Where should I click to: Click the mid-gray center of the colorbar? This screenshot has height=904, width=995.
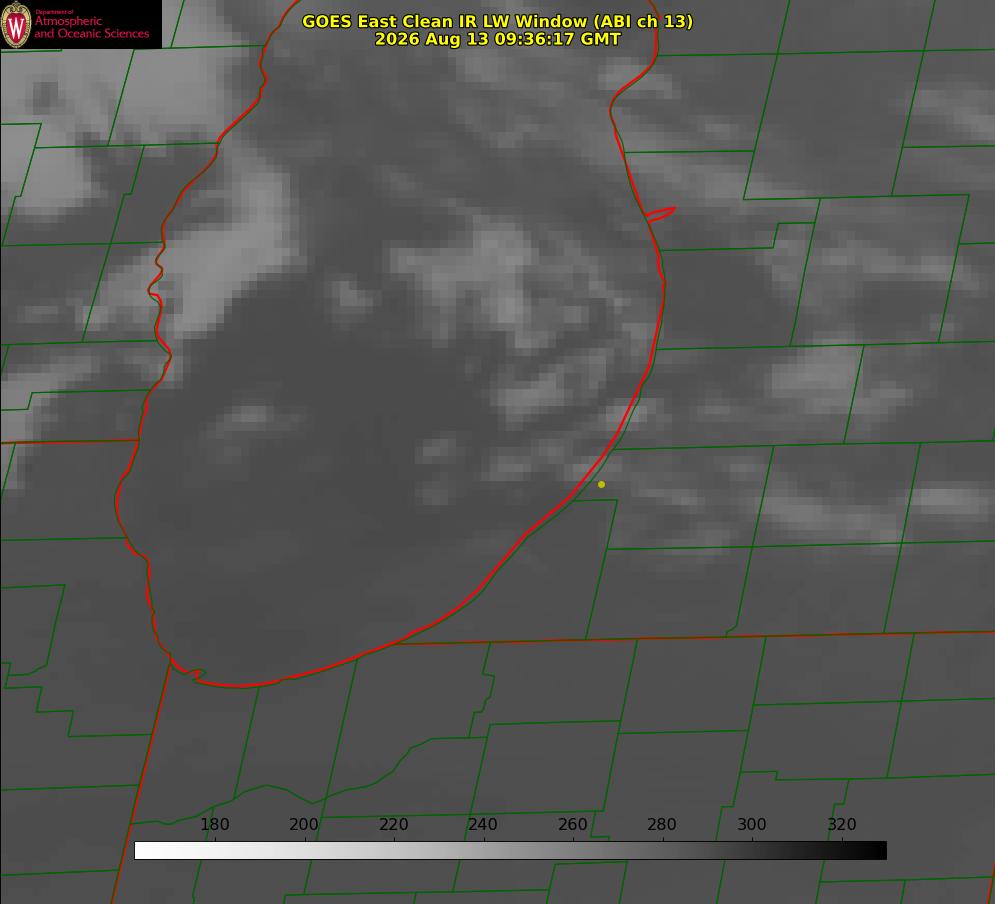click(510, 851)
